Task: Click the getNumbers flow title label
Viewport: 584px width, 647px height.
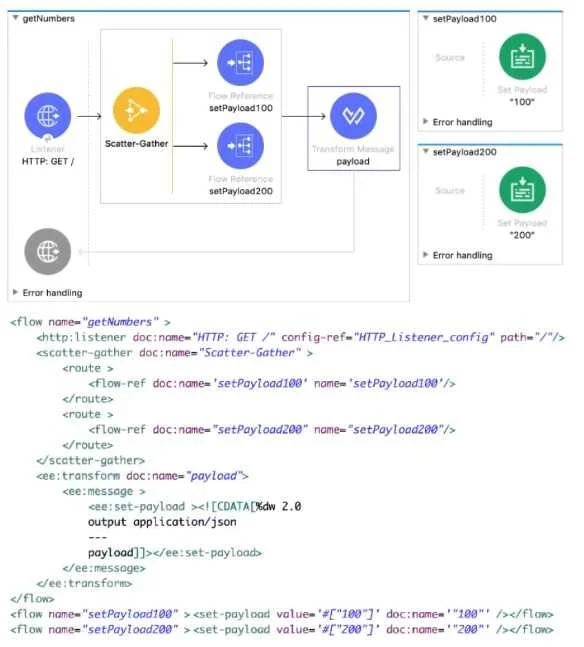Action: pos(49,19)
